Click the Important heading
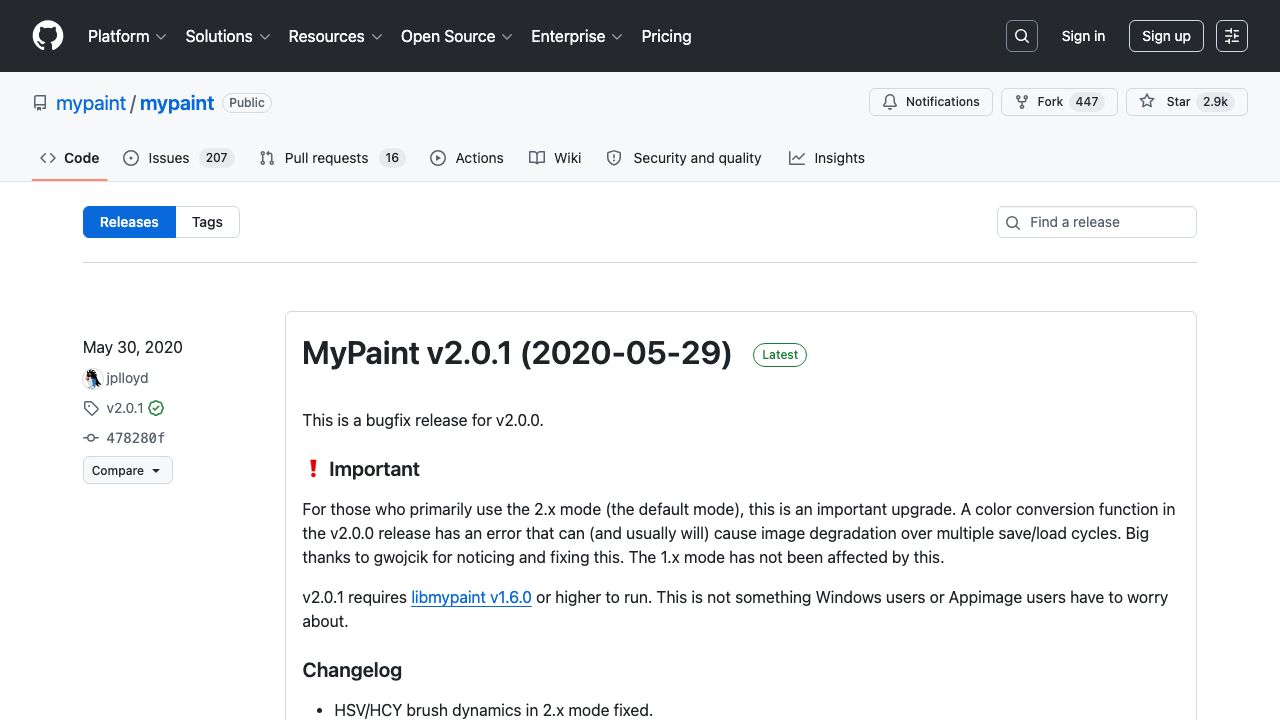Image resolution: width=1280 pixels, height=720 pixels. point(362,469)
